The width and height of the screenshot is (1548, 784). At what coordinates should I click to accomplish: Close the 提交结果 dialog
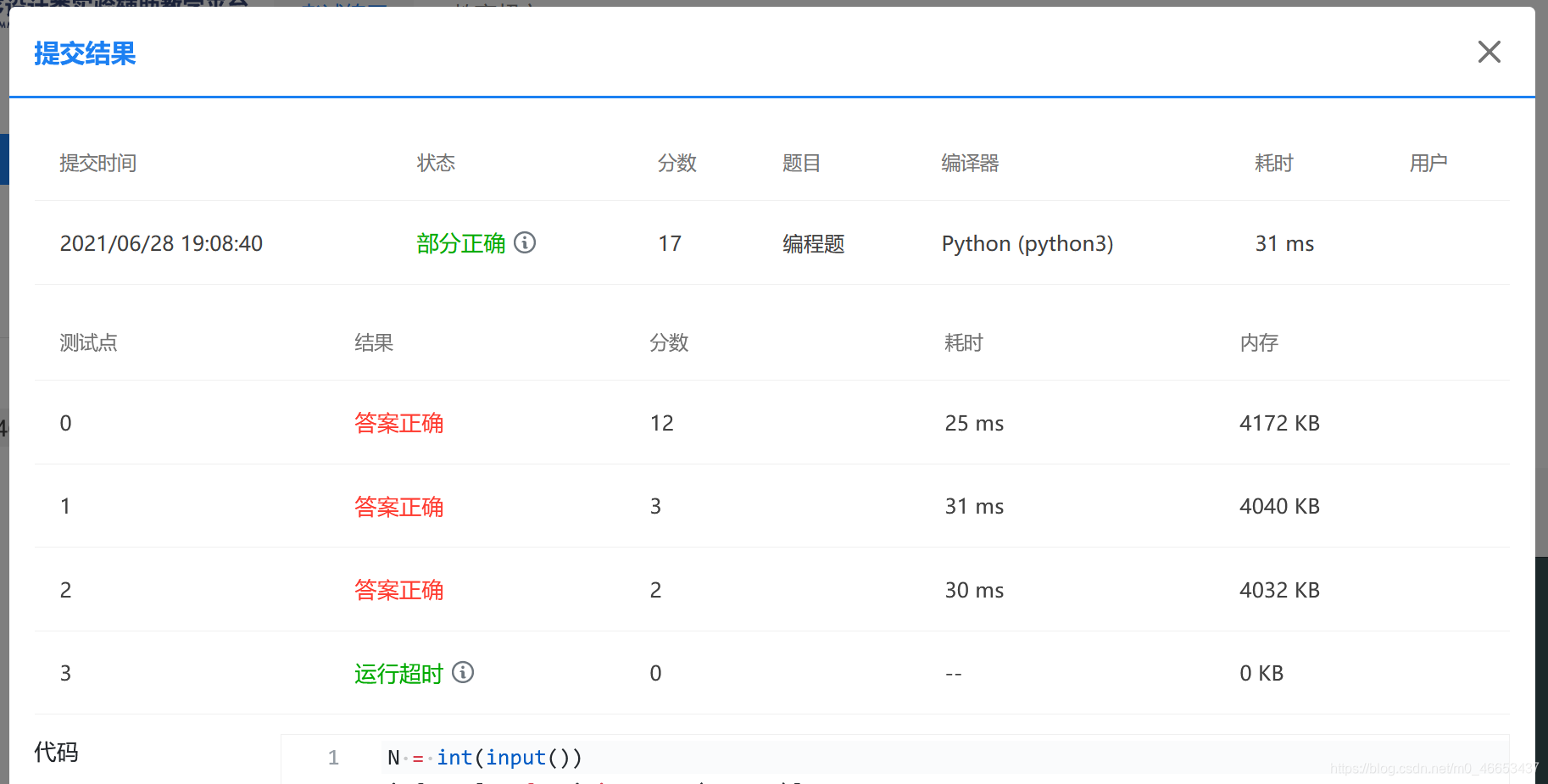[1489, 52]
